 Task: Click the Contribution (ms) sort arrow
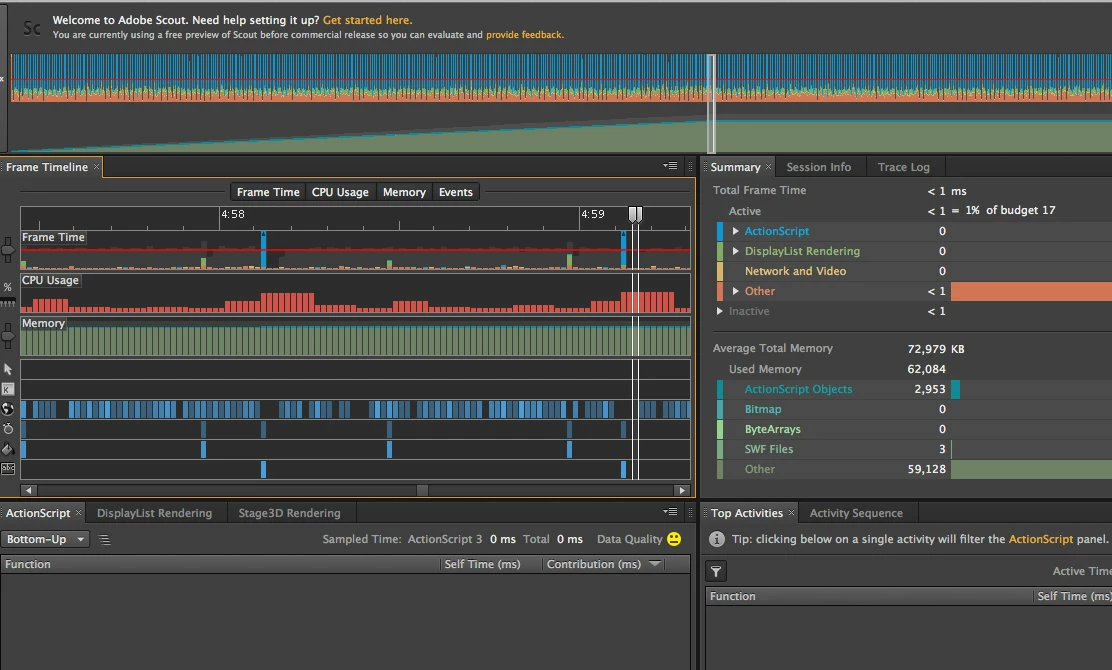click(x=655, y=564)
